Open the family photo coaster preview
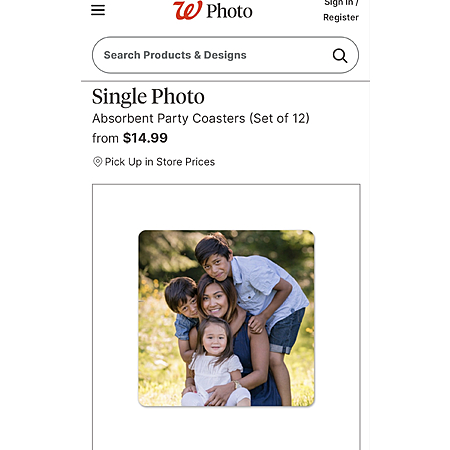 [226, 318]
